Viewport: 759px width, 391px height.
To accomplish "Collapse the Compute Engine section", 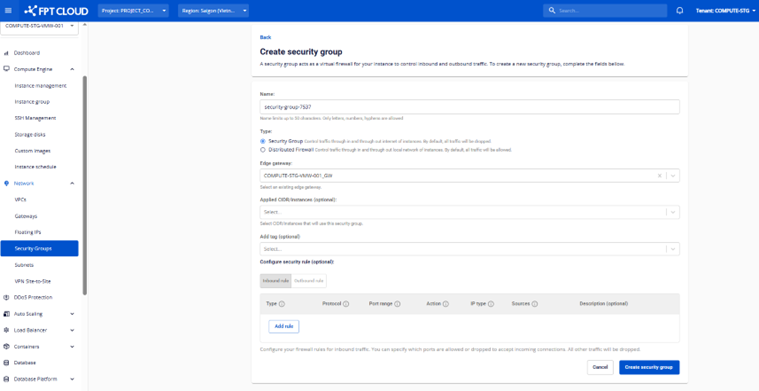I will [x=72, y=69].
